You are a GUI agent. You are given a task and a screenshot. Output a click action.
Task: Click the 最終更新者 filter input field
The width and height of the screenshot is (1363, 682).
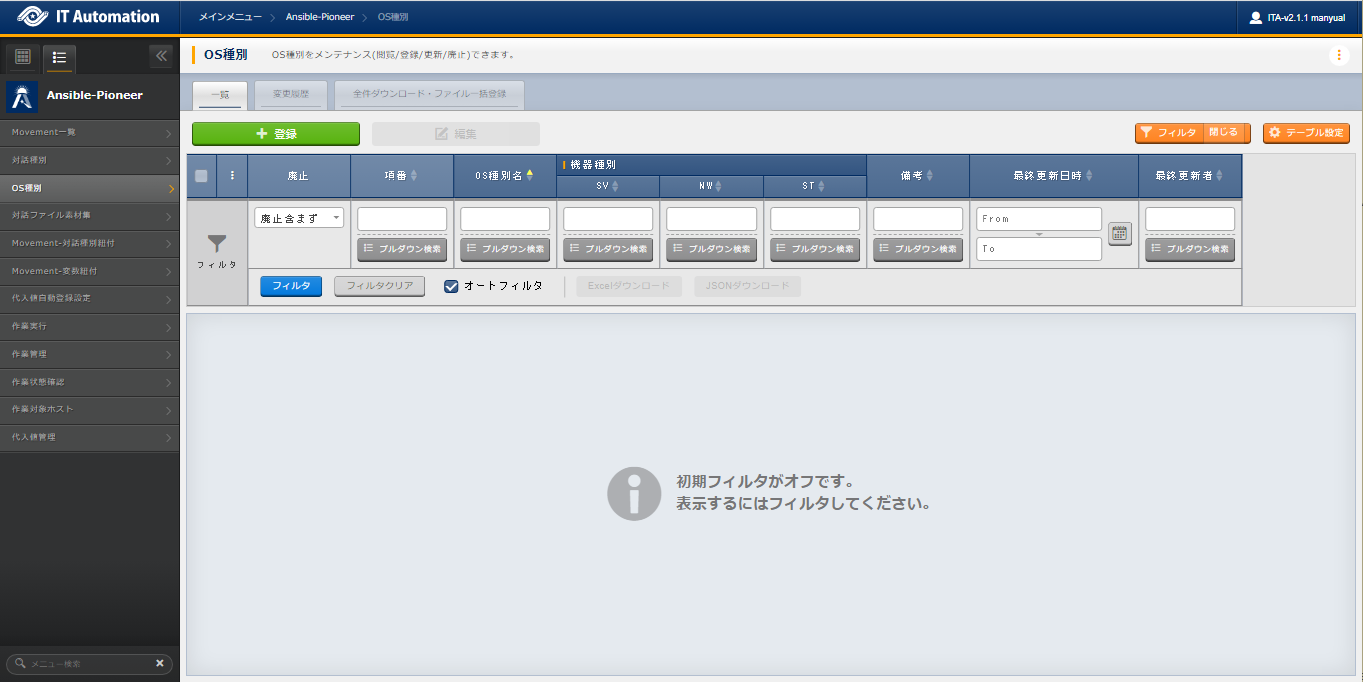click(x=1190, y=218)
